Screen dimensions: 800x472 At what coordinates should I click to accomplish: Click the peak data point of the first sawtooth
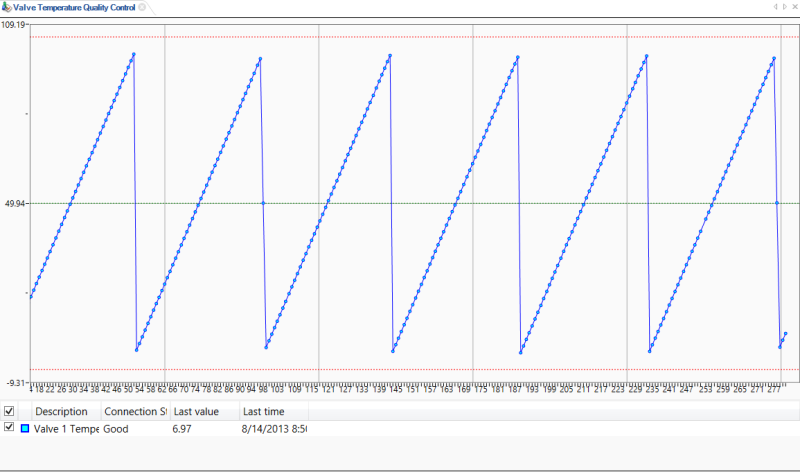[x=133, y=54]
